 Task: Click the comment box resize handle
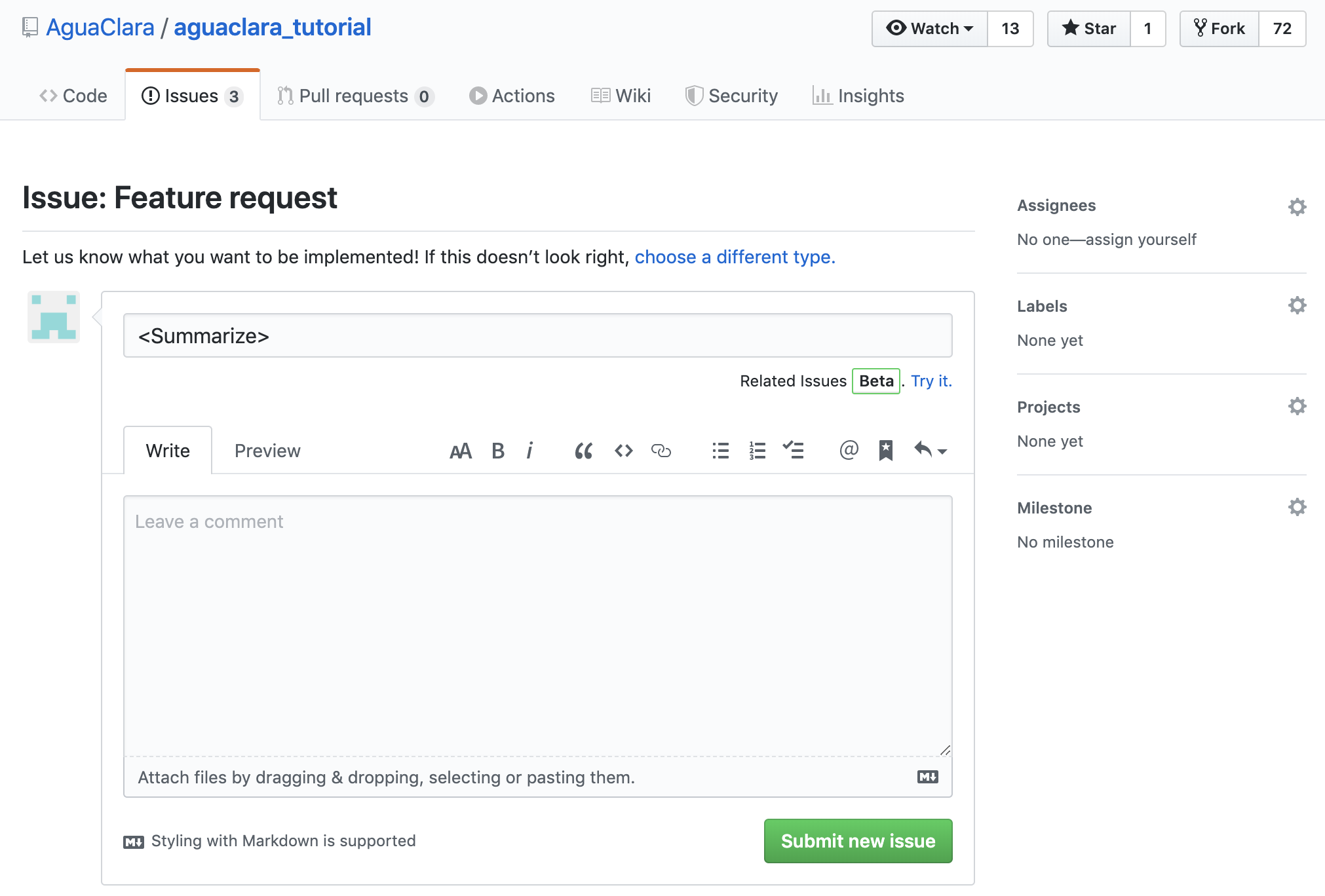[x=945, y=750]
